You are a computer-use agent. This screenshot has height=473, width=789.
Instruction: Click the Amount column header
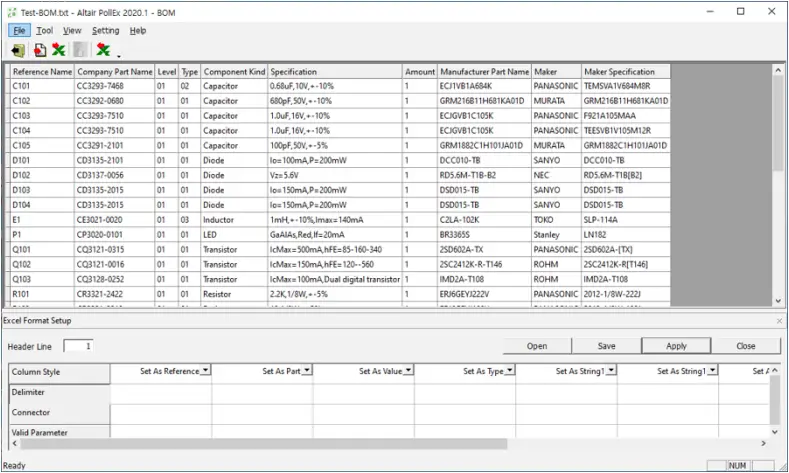[420, 72]
